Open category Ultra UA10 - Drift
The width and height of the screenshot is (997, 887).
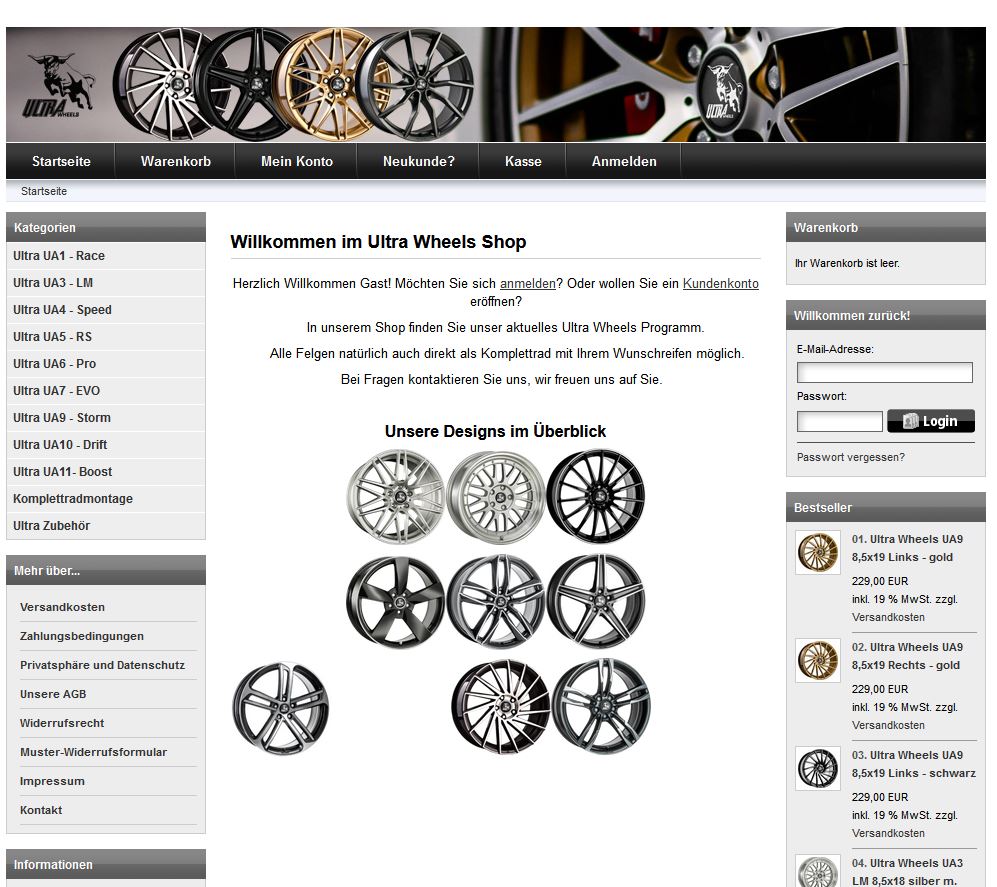(x=106, y=444)
